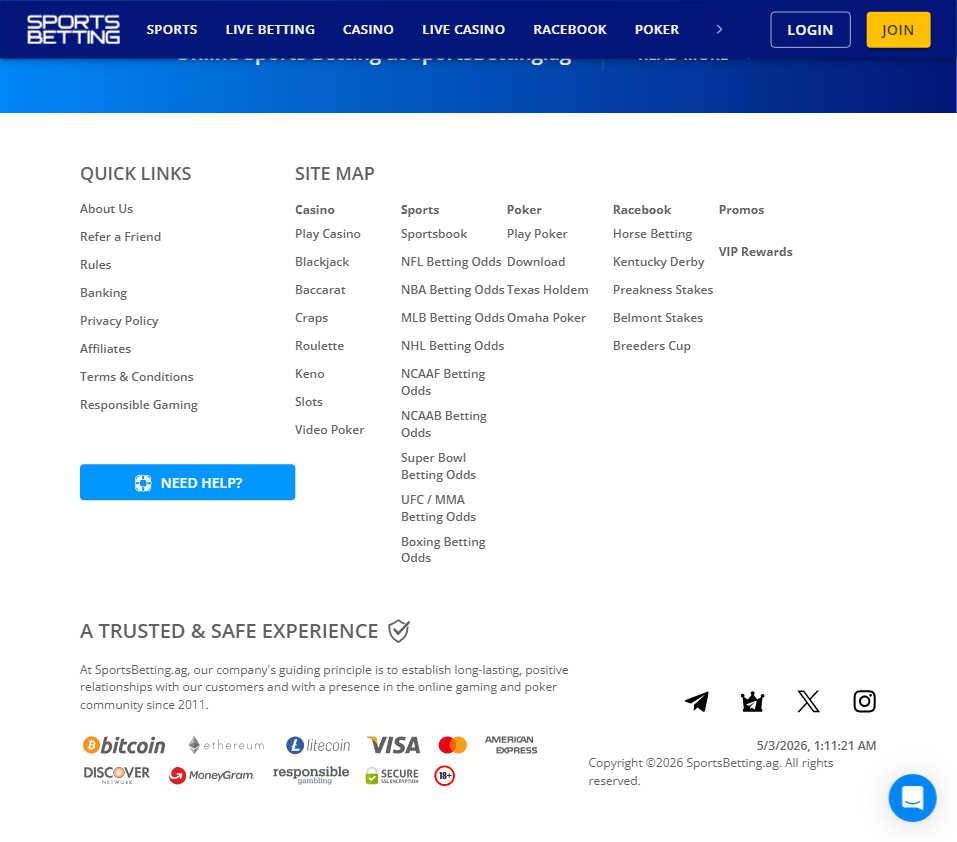The height and width of the screenshot is (842, 957).
Task: Open the Roulette link
Action: click(x=319, y=346)
